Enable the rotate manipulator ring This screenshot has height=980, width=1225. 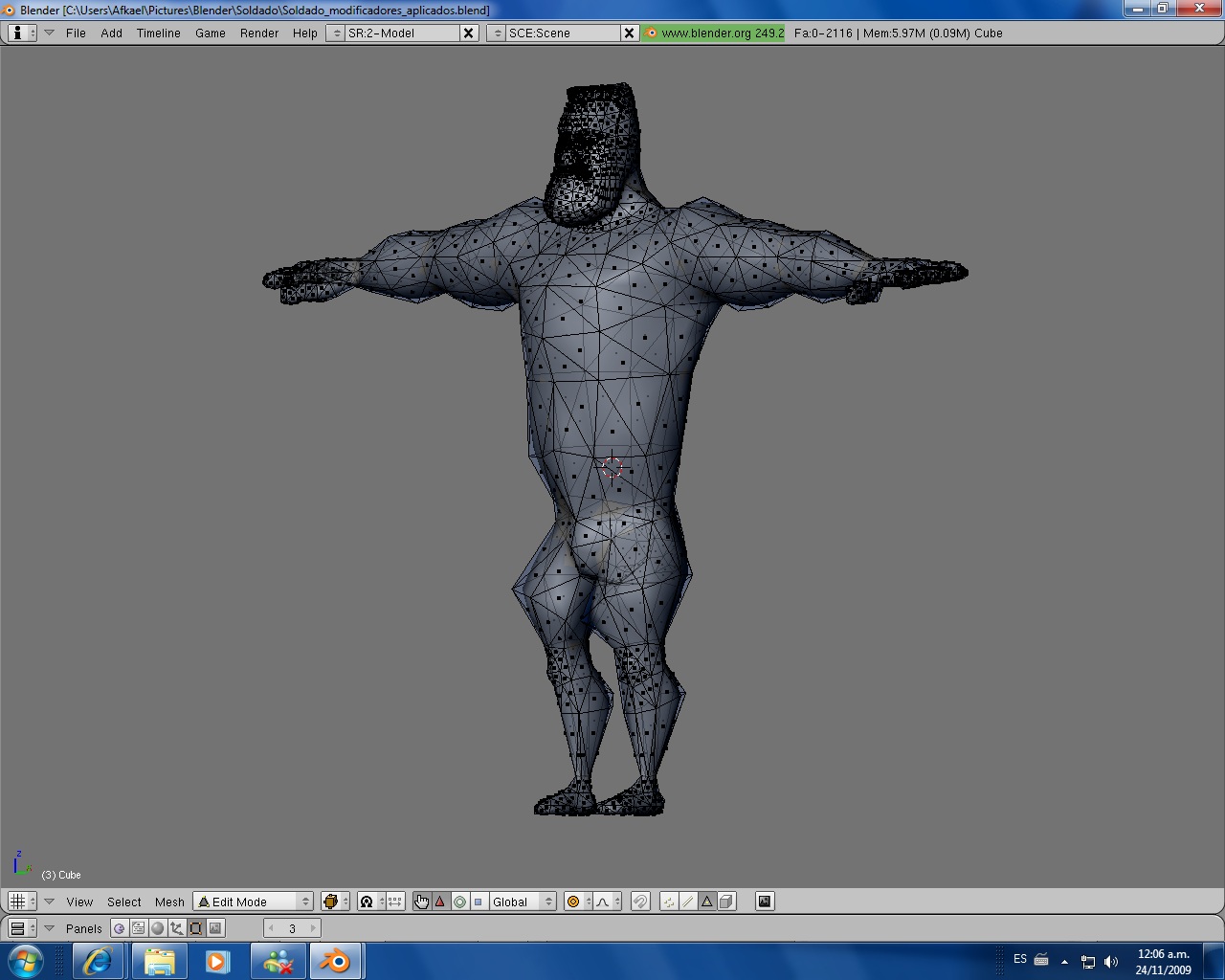pos(459,902)
